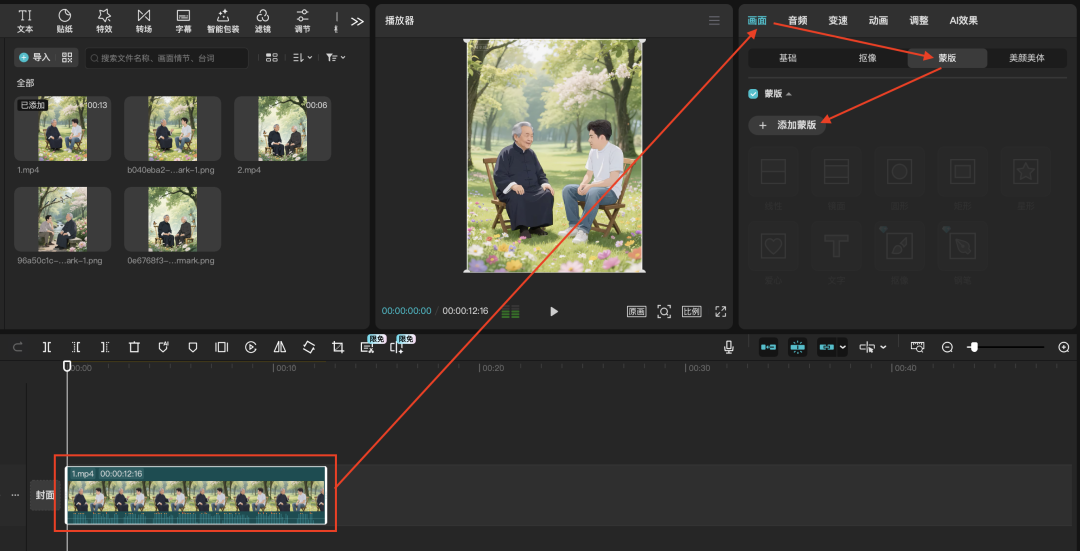Click the 导入 import button
This screenshot has width=1080, height=551.
34,58
